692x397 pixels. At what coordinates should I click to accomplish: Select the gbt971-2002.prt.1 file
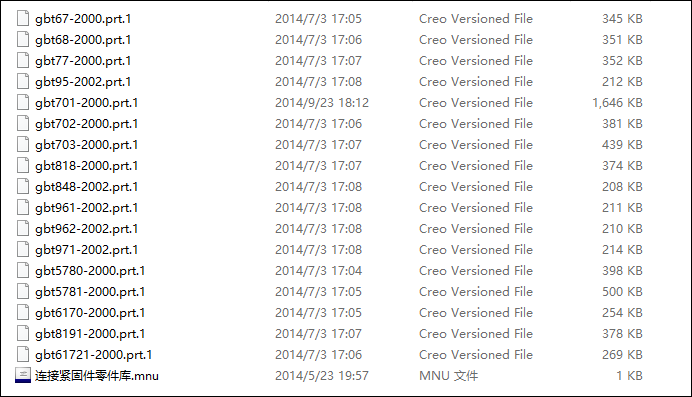(86, 250)
